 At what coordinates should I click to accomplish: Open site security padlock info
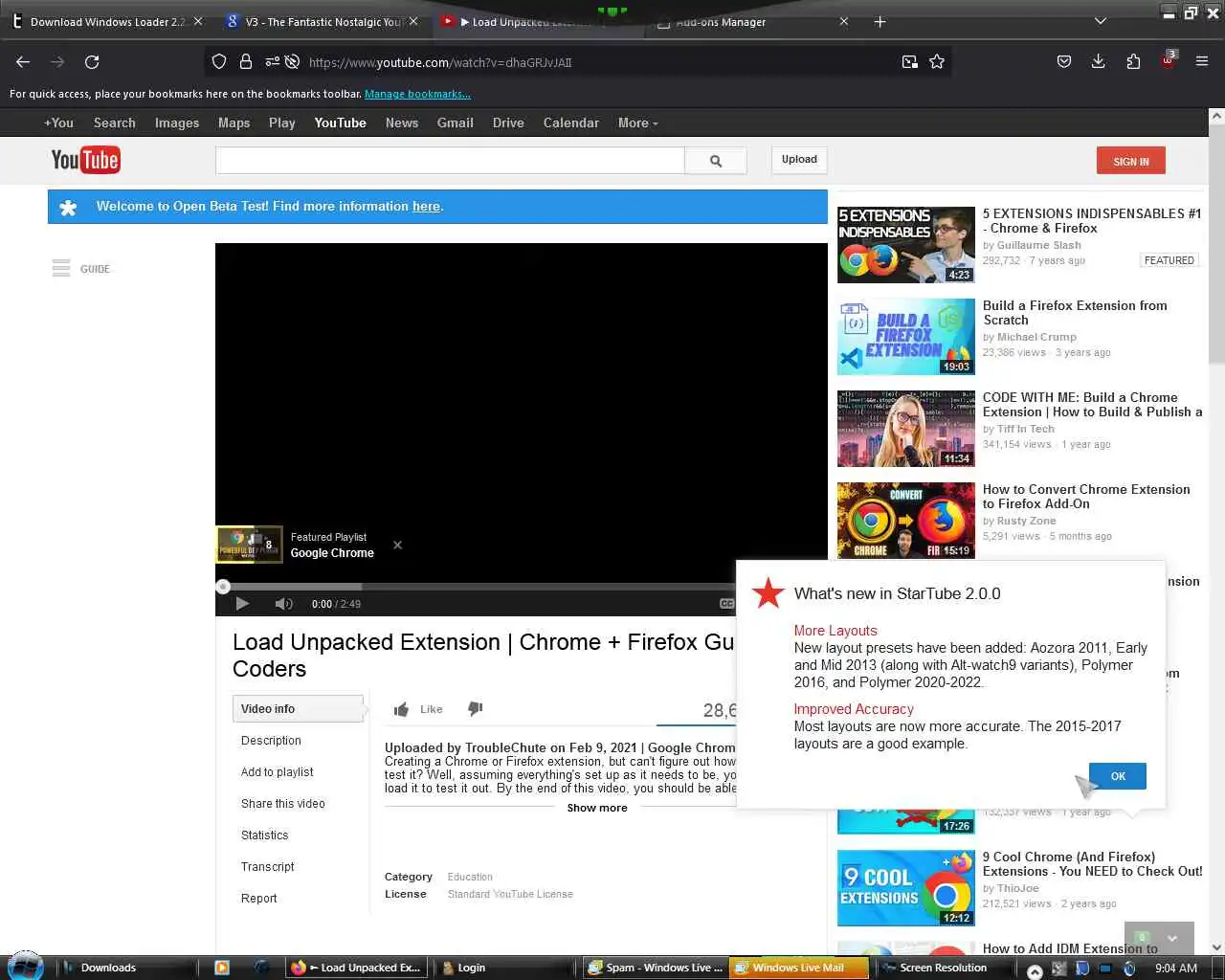246,62
